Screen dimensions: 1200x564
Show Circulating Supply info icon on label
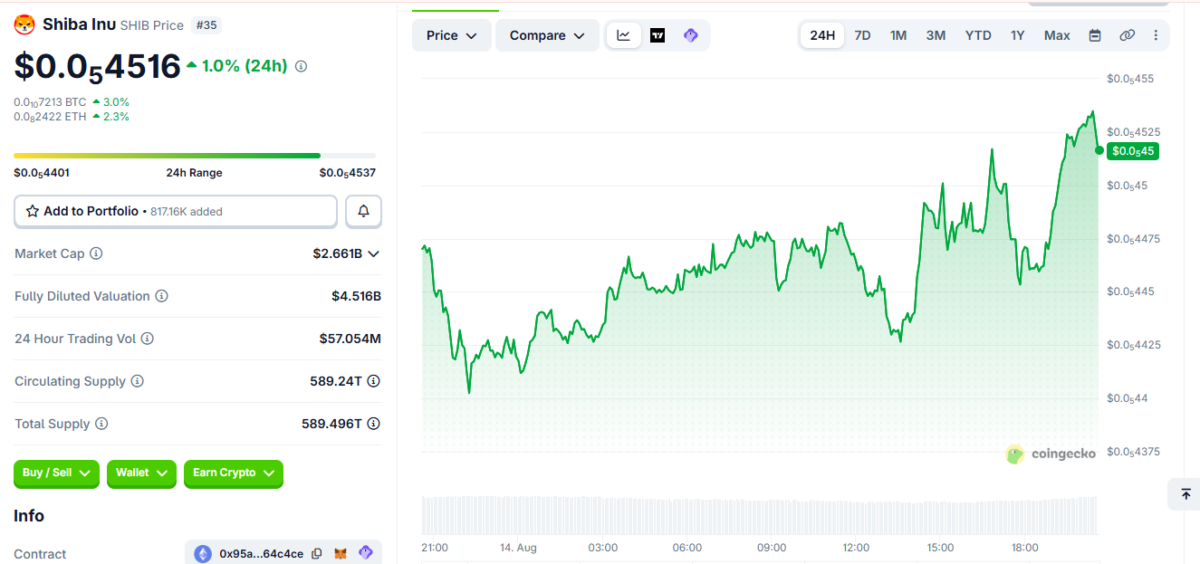[137, 381]
